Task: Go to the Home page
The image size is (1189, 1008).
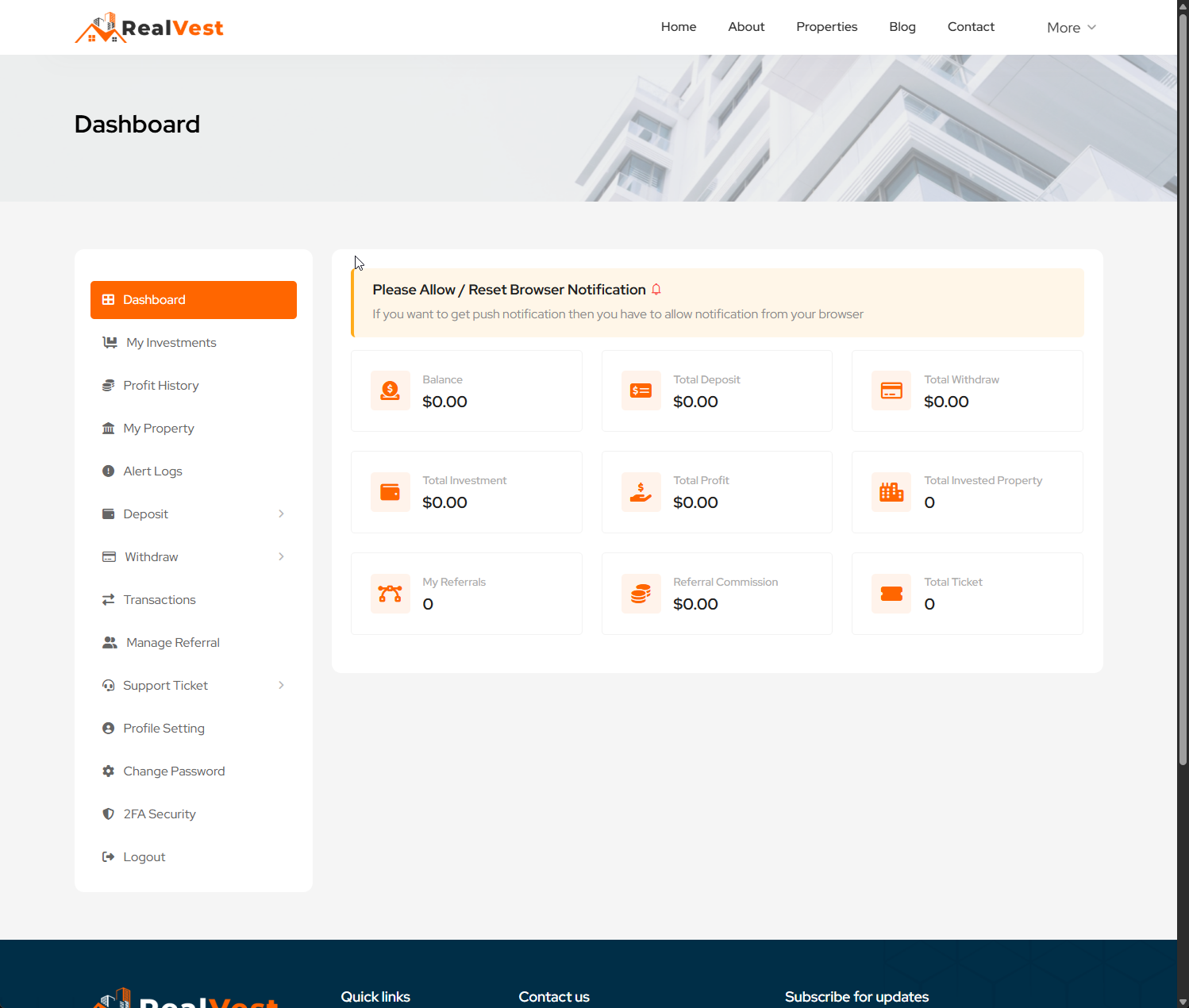Action: pos(679,27)
